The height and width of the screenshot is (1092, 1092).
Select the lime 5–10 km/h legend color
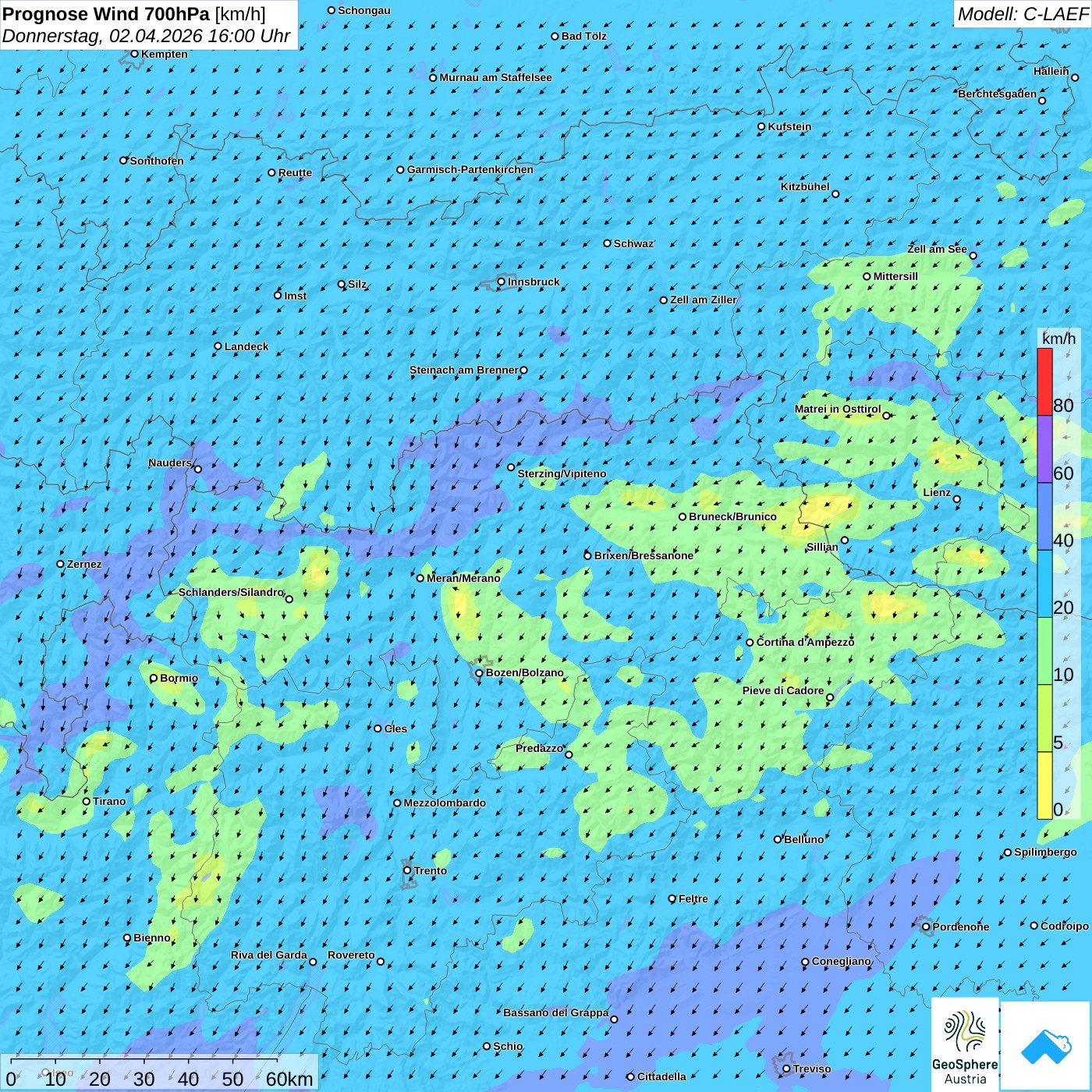[1044, 718]
